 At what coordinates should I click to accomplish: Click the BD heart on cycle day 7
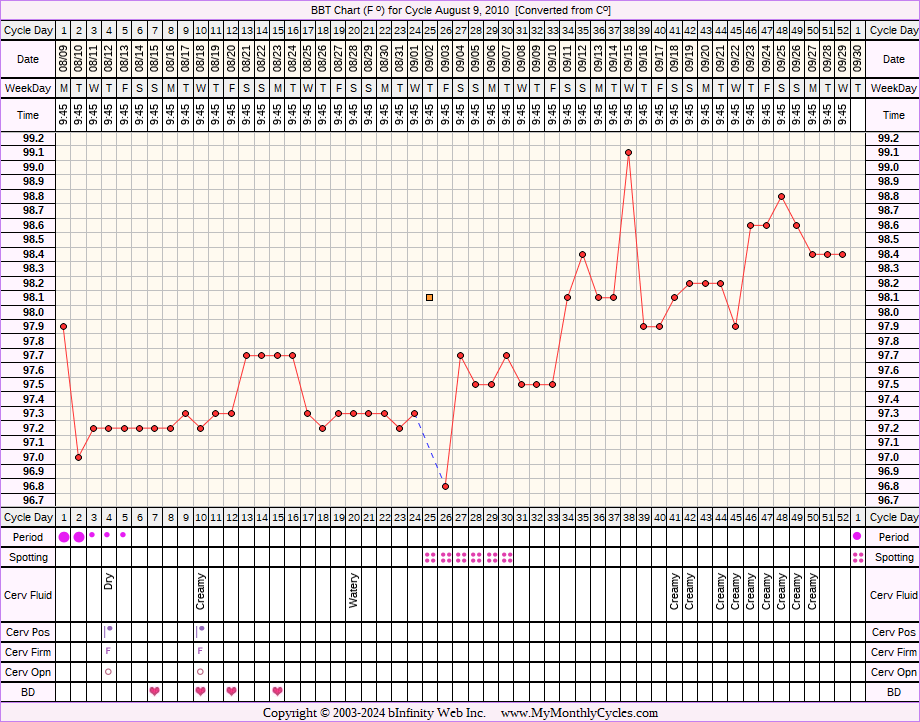click(155, 691)
